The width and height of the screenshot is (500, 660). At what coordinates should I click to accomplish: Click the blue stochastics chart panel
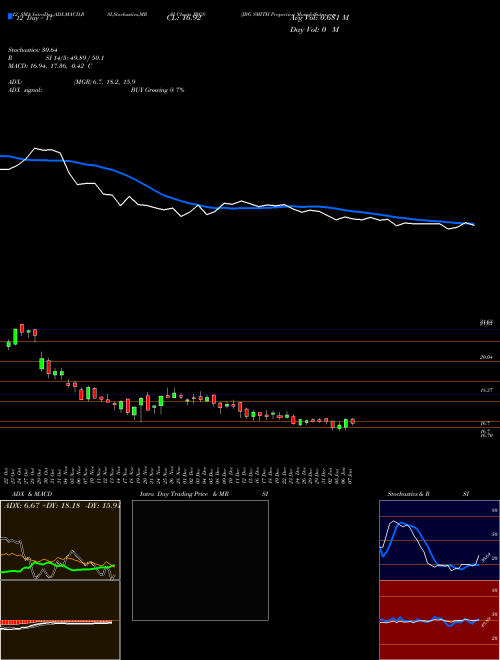tap(439, 540)
